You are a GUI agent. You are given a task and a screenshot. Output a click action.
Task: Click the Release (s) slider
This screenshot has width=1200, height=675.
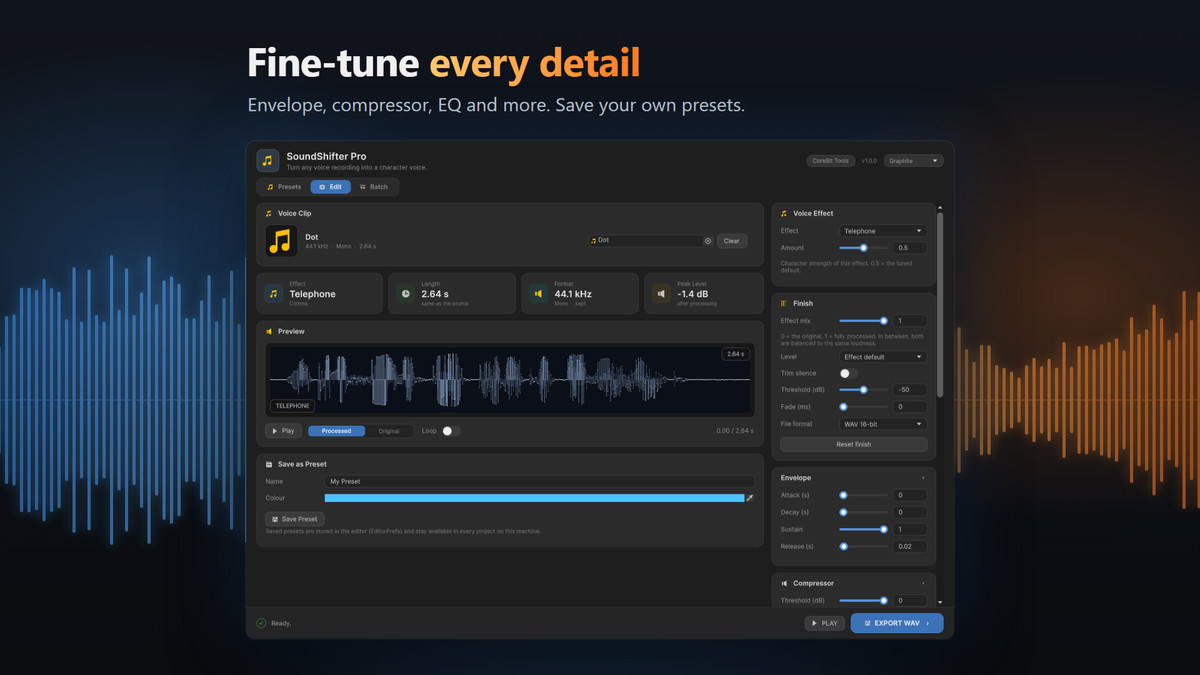coord(863,546)
